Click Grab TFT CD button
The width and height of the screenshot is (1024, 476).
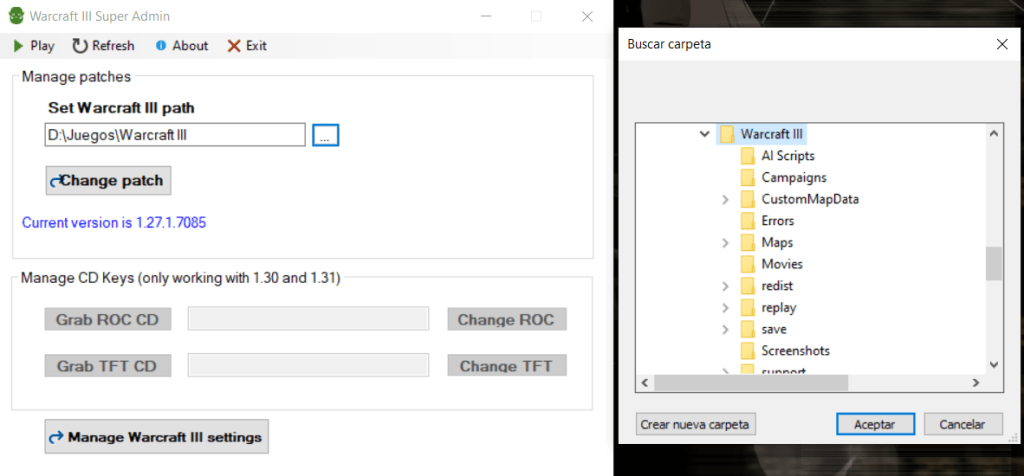click(108, 366)
